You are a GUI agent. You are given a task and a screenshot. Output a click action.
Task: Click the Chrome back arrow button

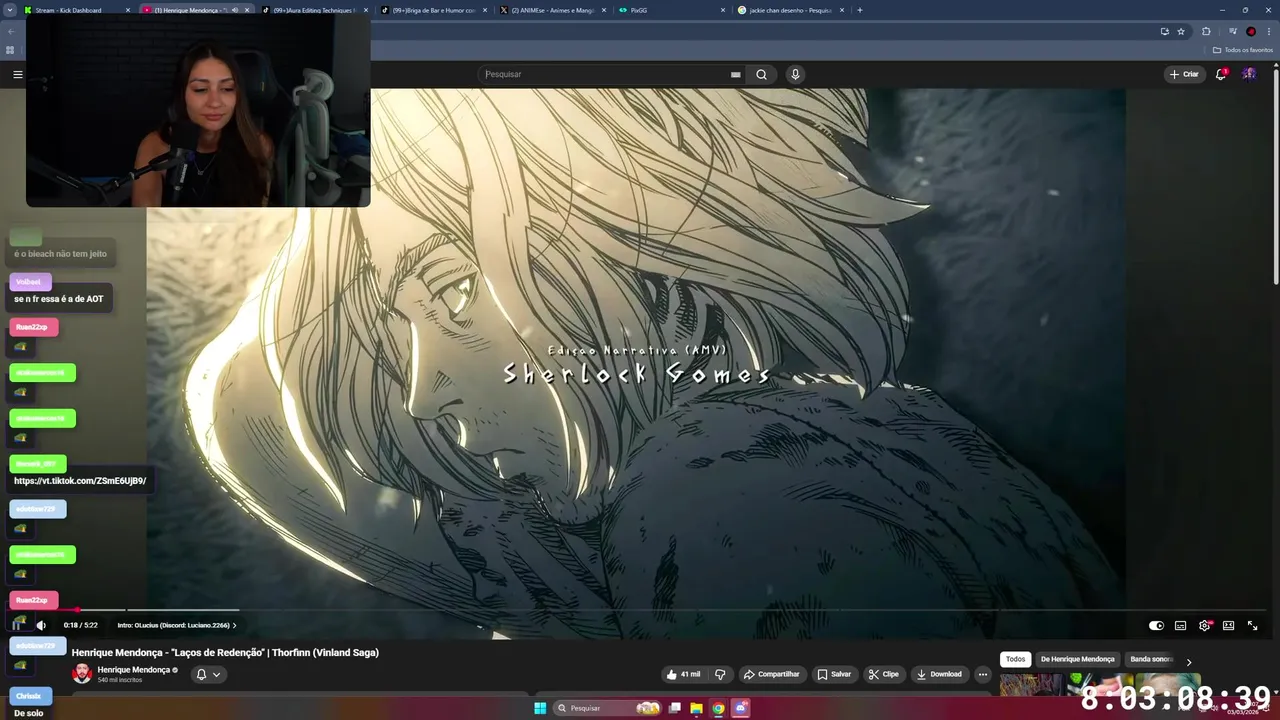point(10,31)
